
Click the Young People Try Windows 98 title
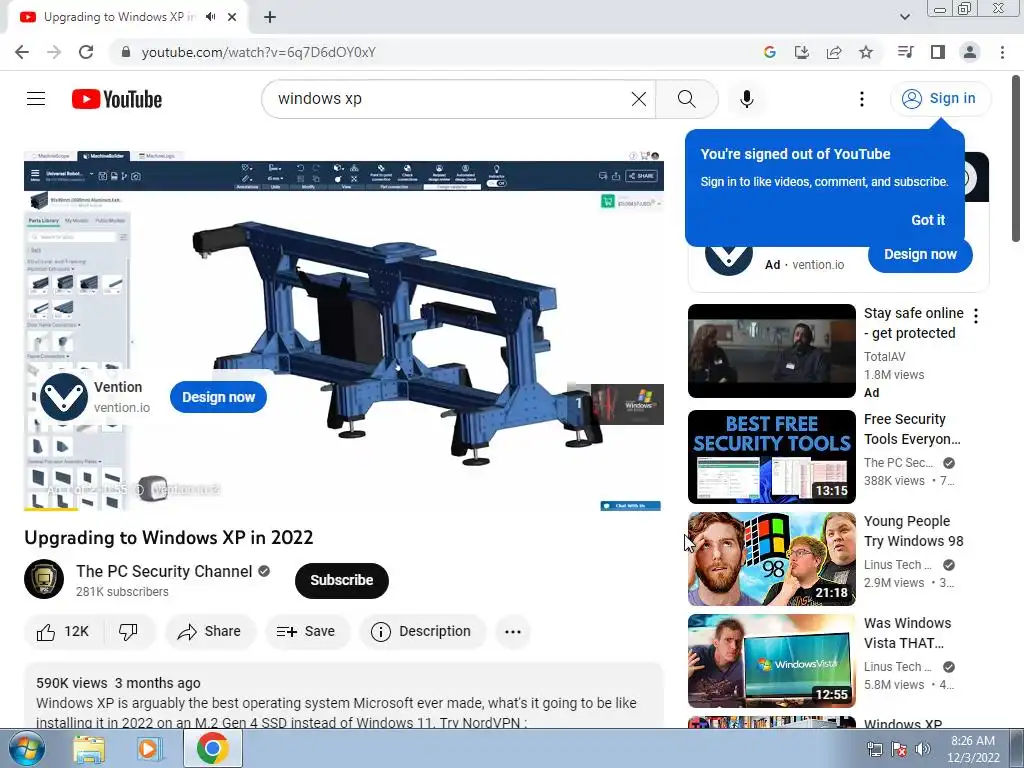pos(913,531)
